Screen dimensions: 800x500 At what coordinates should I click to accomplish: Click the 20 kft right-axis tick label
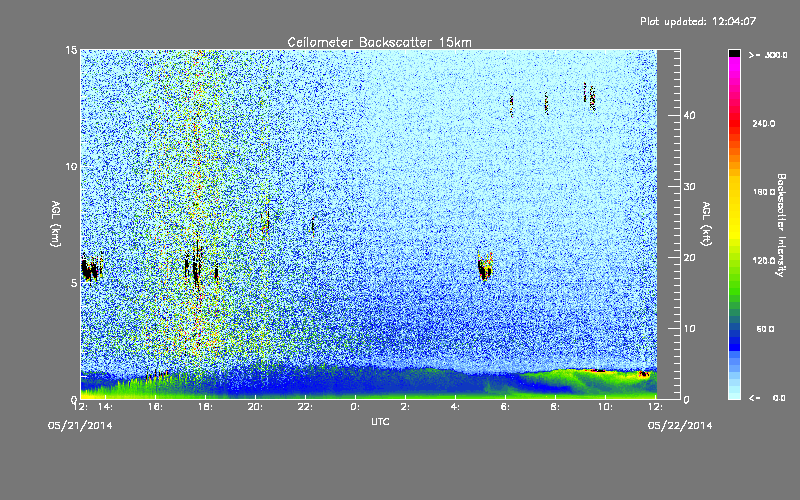pos(689,258)
